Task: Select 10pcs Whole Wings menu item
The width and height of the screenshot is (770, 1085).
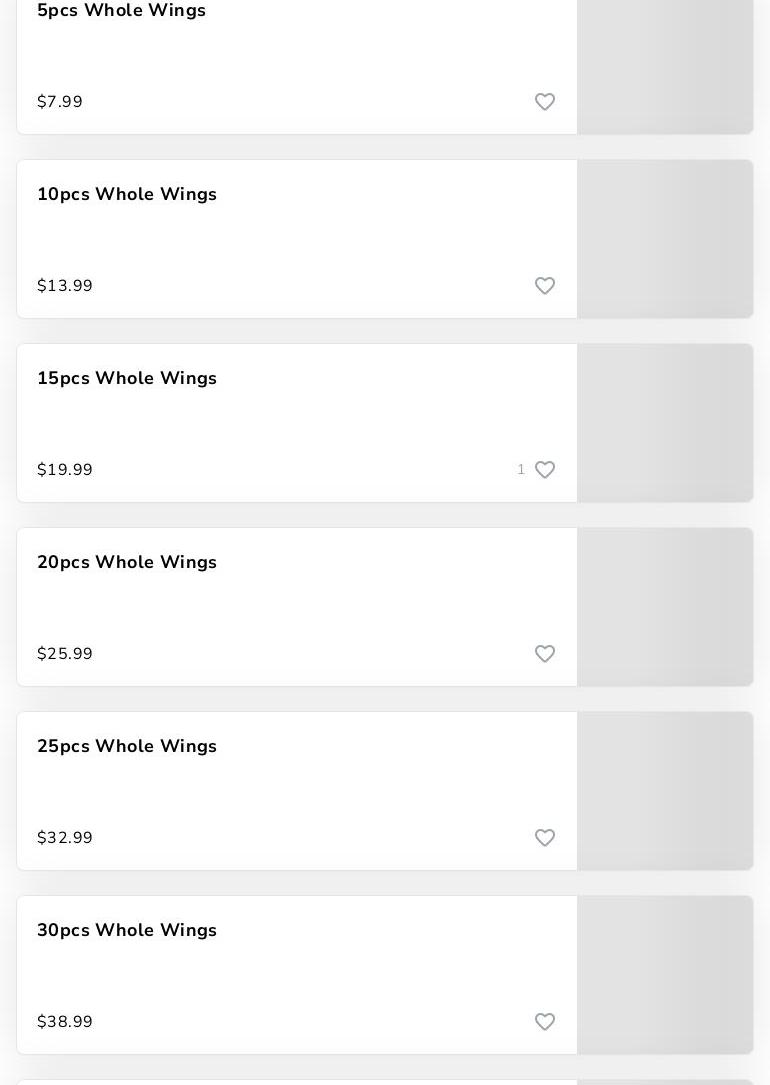Action: click(127, 194)
